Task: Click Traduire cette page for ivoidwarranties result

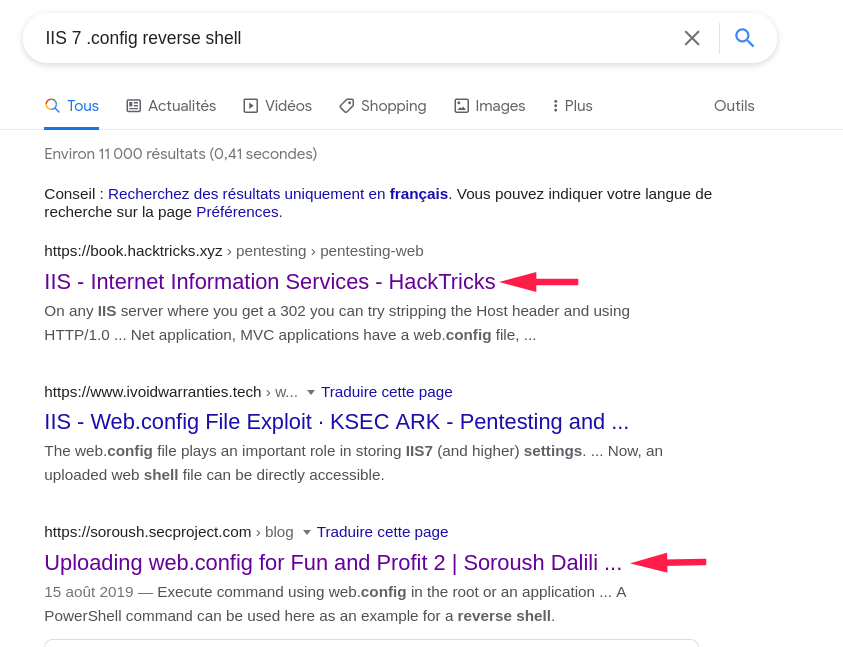Action: [x=387, y=392]
